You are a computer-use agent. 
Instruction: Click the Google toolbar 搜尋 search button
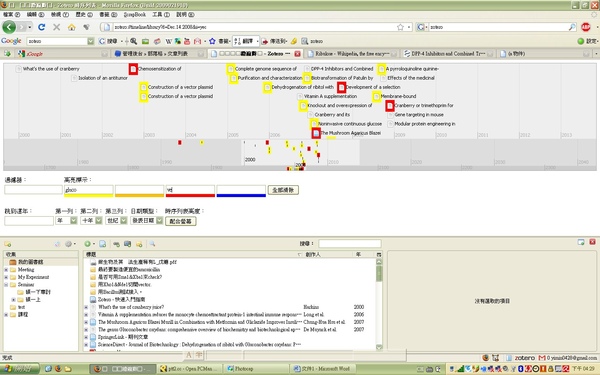click(x=108, y=41)
